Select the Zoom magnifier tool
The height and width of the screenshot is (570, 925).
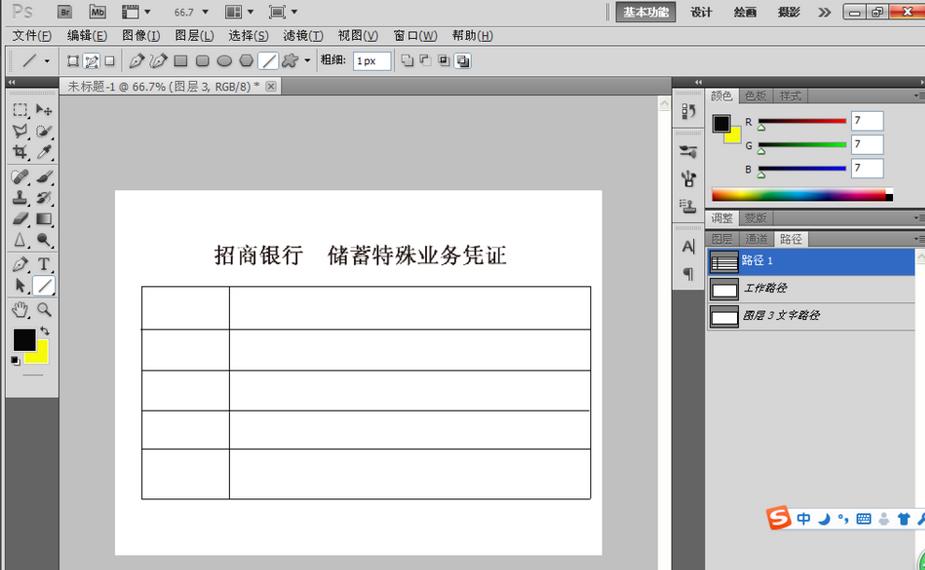point(44,309)
